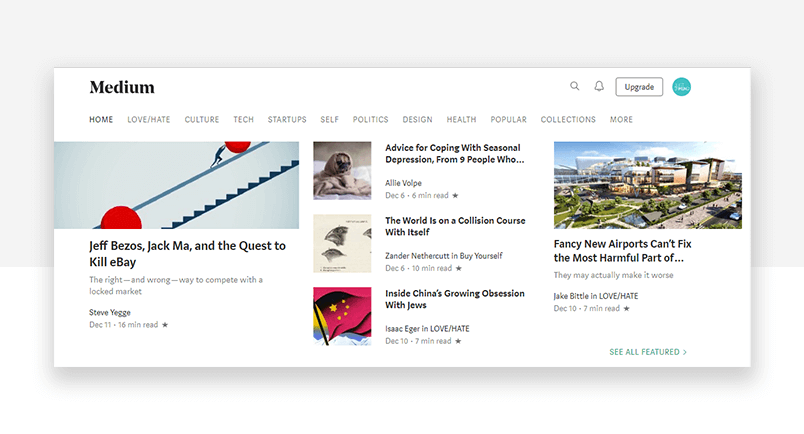This screenshot has height=434, width=804.
Task: Click the Upgrade button
Action: click(x=639, y=87)
